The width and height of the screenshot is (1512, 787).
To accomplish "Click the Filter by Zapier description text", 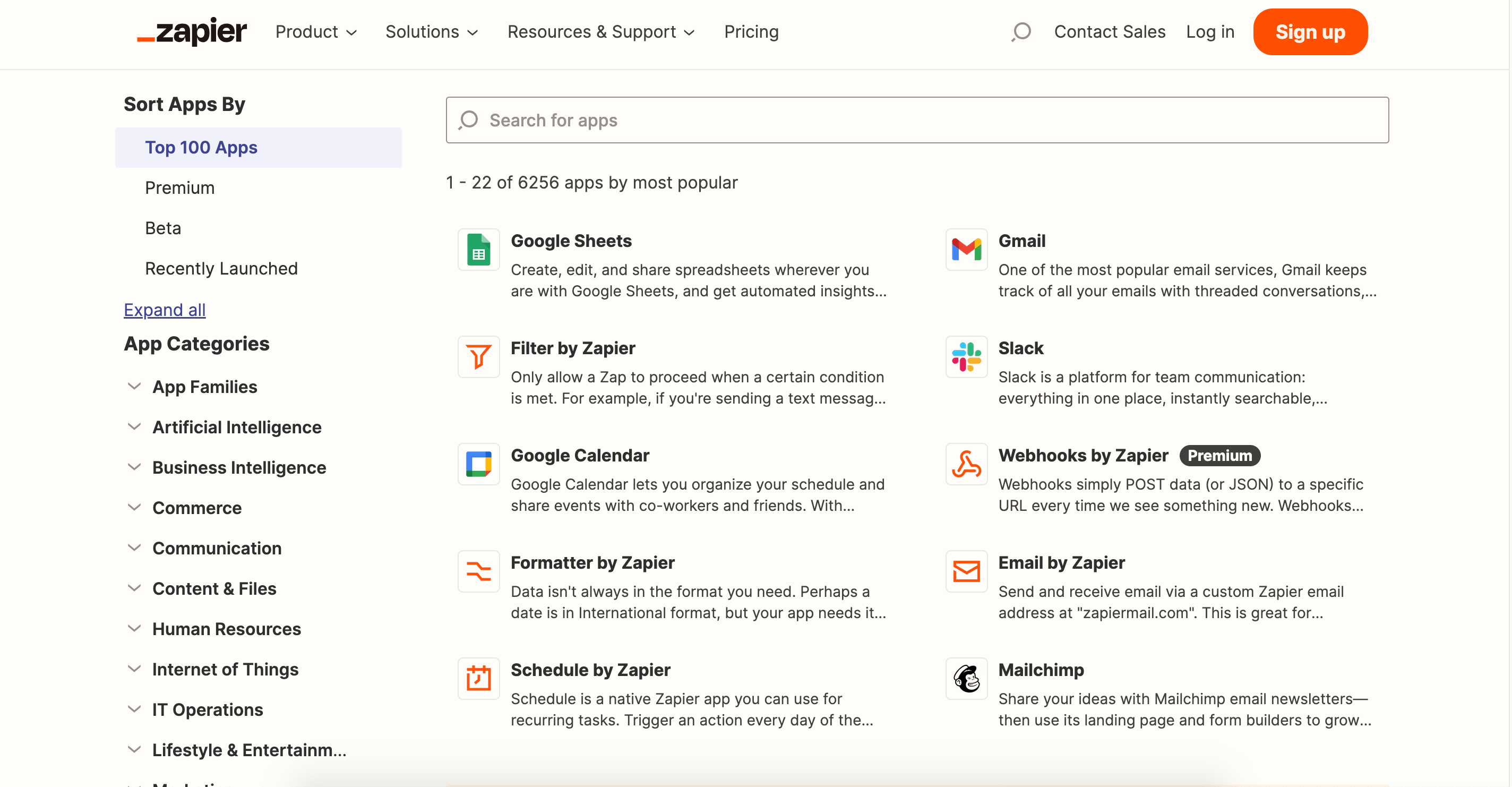I will (x=699, y=388).
